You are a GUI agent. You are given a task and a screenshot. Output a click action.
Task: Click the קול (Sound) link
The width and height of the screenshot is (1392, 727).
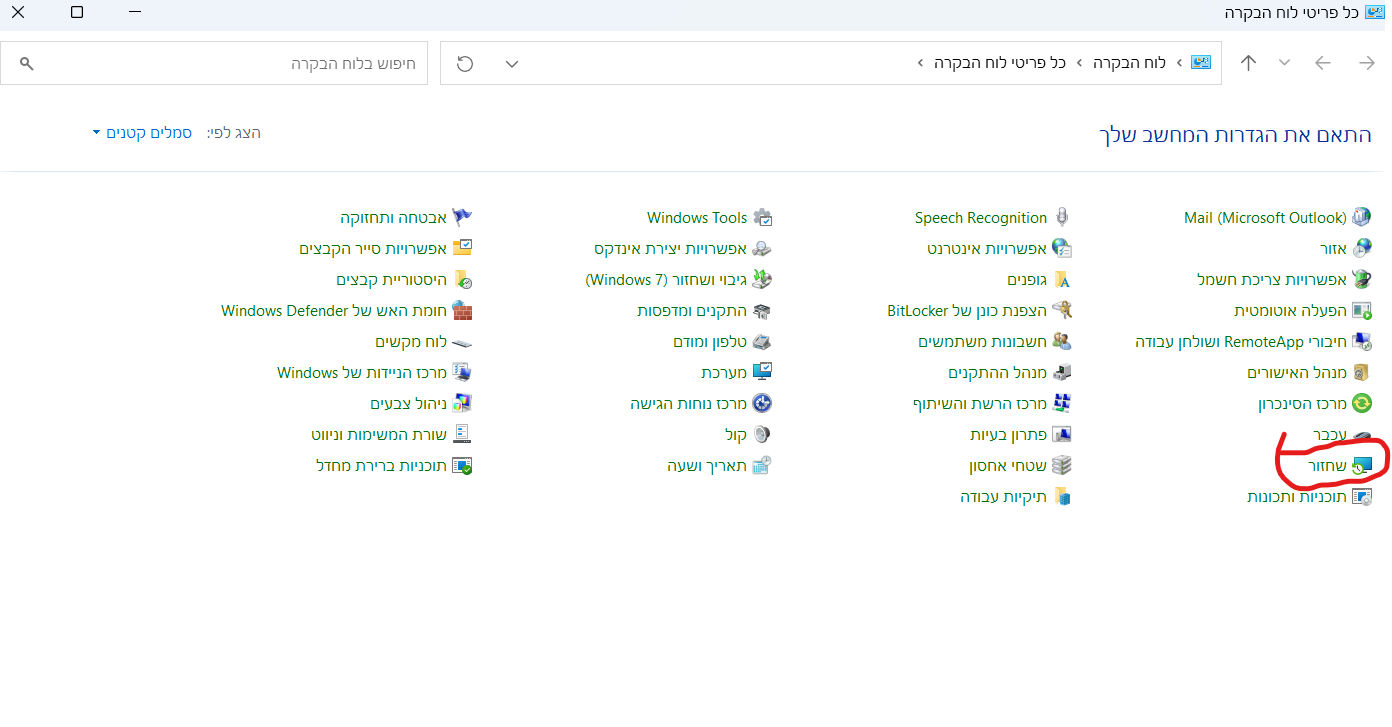[736, 435]
